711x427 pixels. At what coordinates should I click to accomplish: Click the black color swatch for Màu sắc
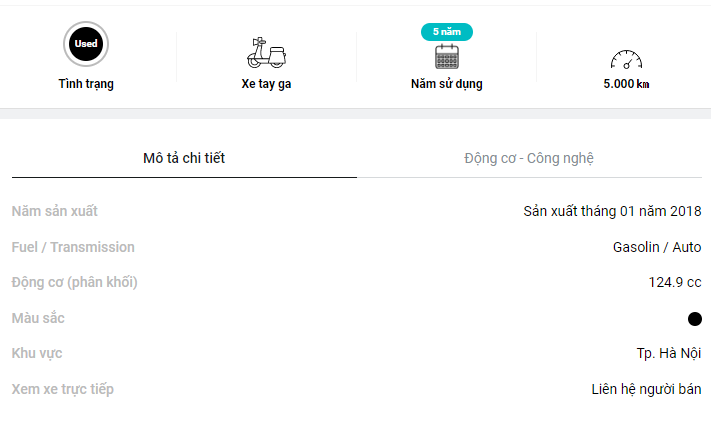[x=695, y=319]
